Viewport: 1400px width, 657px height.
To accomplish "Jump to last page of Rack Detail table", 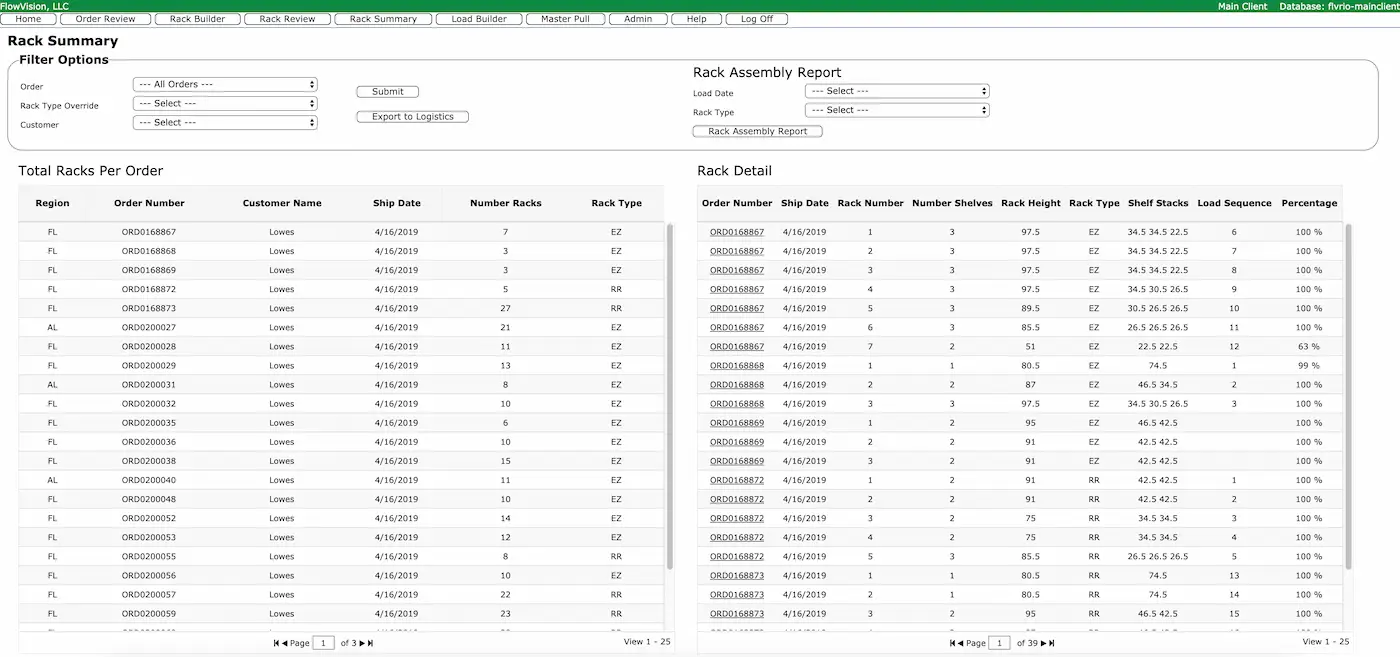I will 1052,643.
